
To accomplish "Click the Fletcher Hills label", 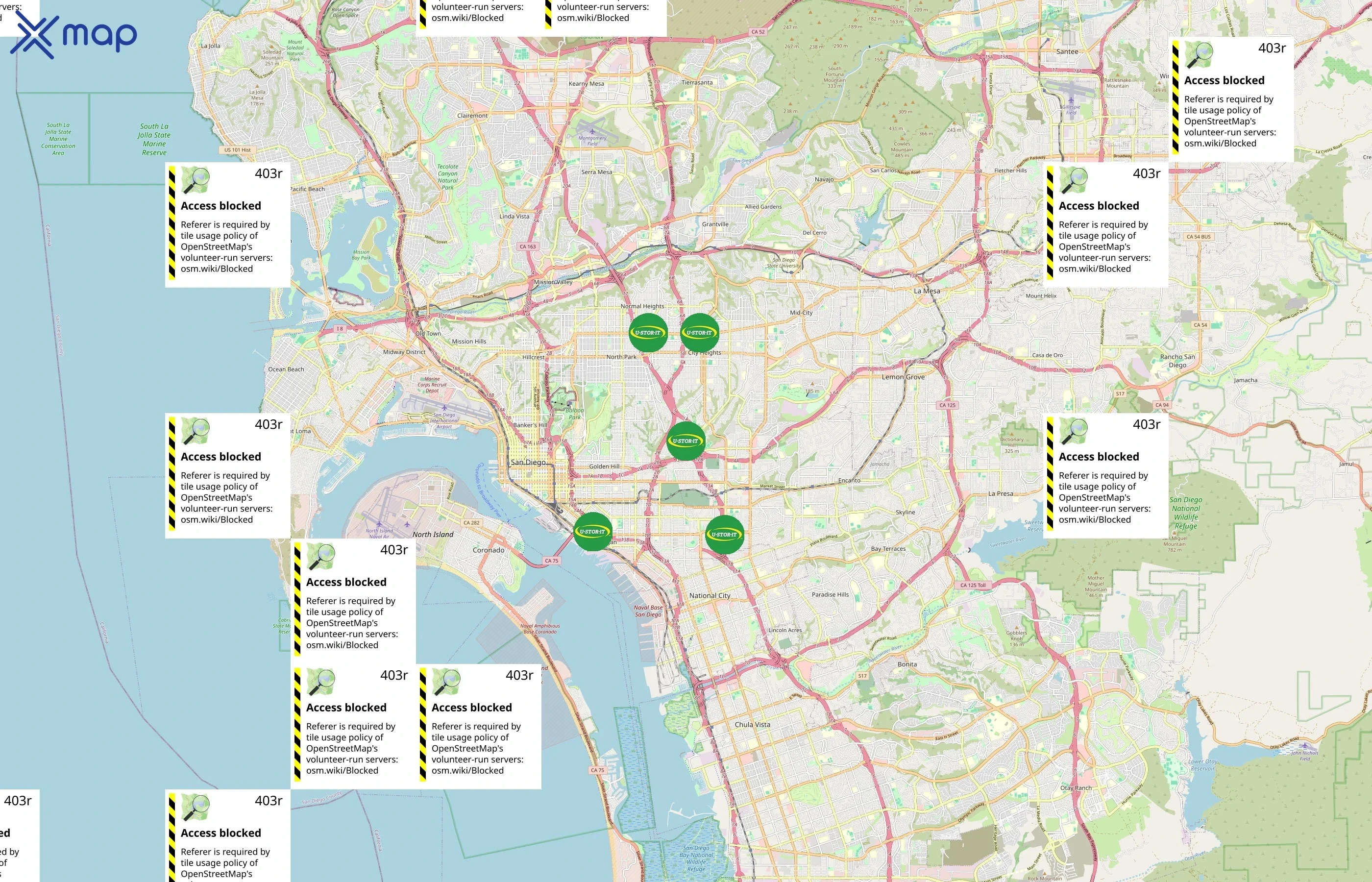I will pyautogui.click(x=1011, y=171).
